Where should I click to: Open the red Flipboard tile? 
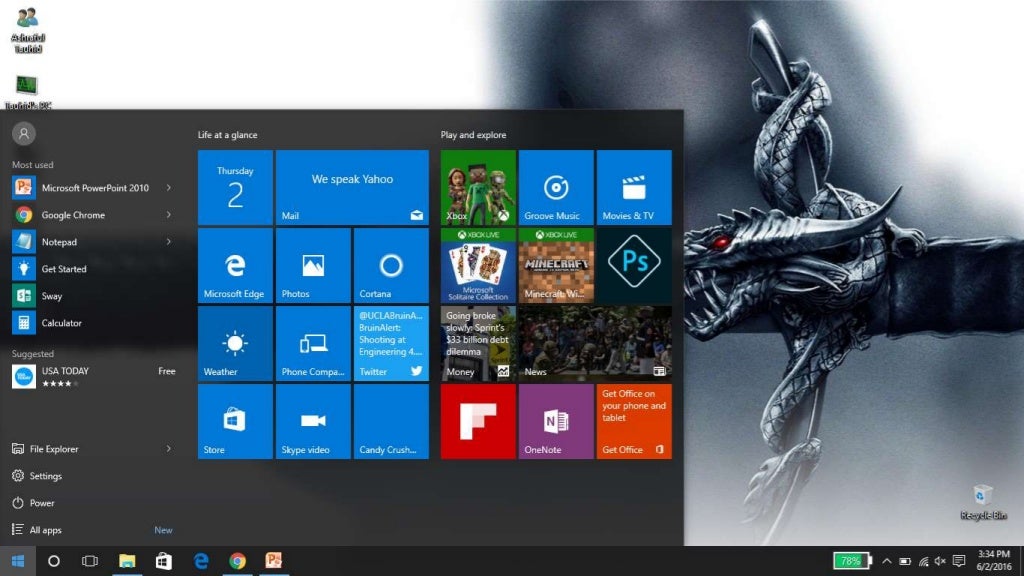[478, 421]
